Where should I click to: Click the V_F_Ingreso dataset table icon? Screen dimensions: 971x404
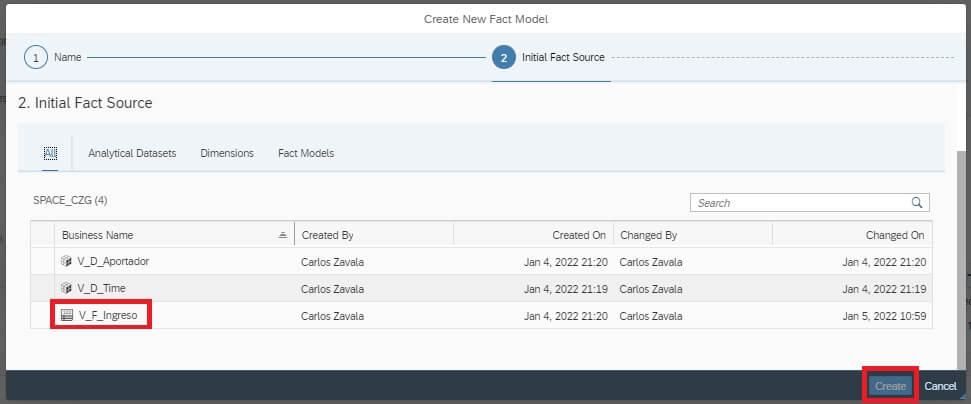tap(67, 316)
